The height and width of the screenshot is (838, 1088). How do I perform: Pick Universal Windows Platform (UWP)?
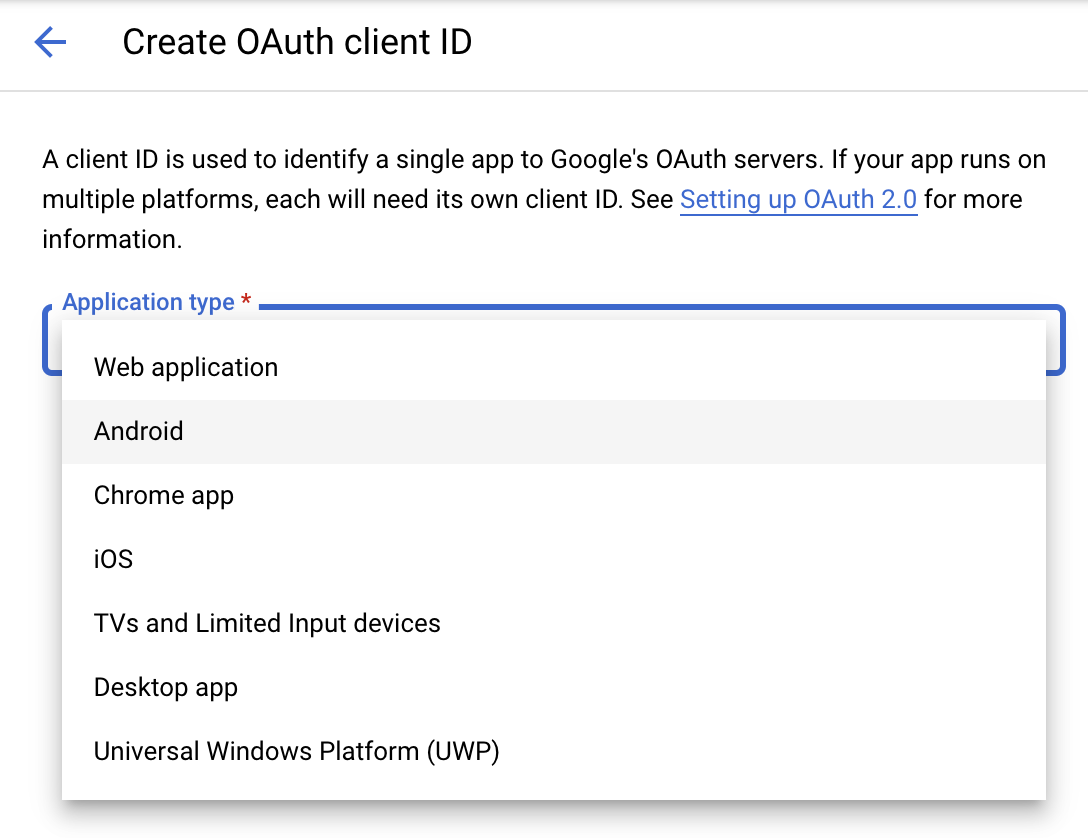coord(554,751)
